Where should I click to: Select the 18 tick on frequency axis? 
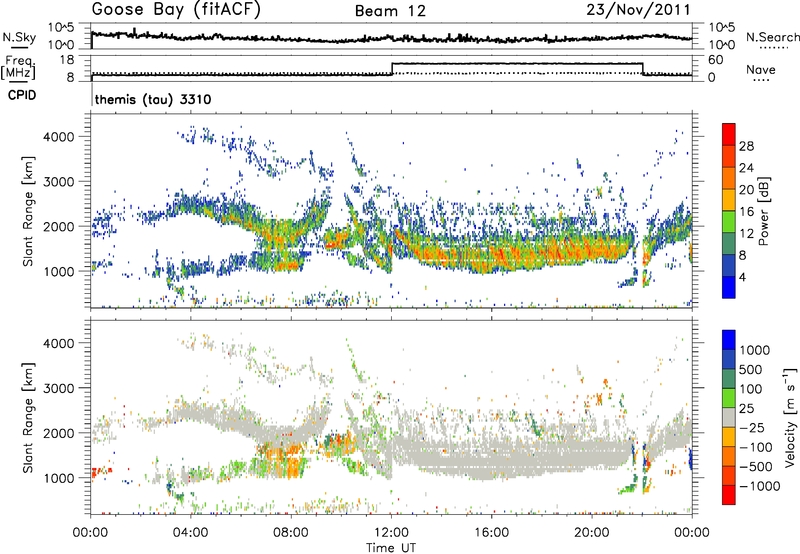(66, 60)
